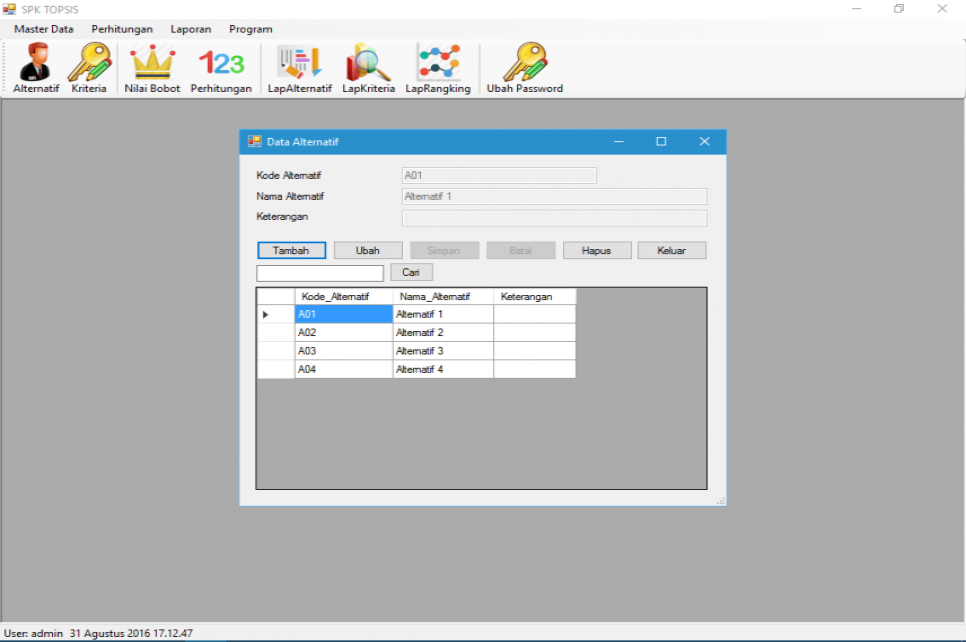Click the Ubah Password key icon
This screenshot has height=642, width=966.
(x=523, y=67)
